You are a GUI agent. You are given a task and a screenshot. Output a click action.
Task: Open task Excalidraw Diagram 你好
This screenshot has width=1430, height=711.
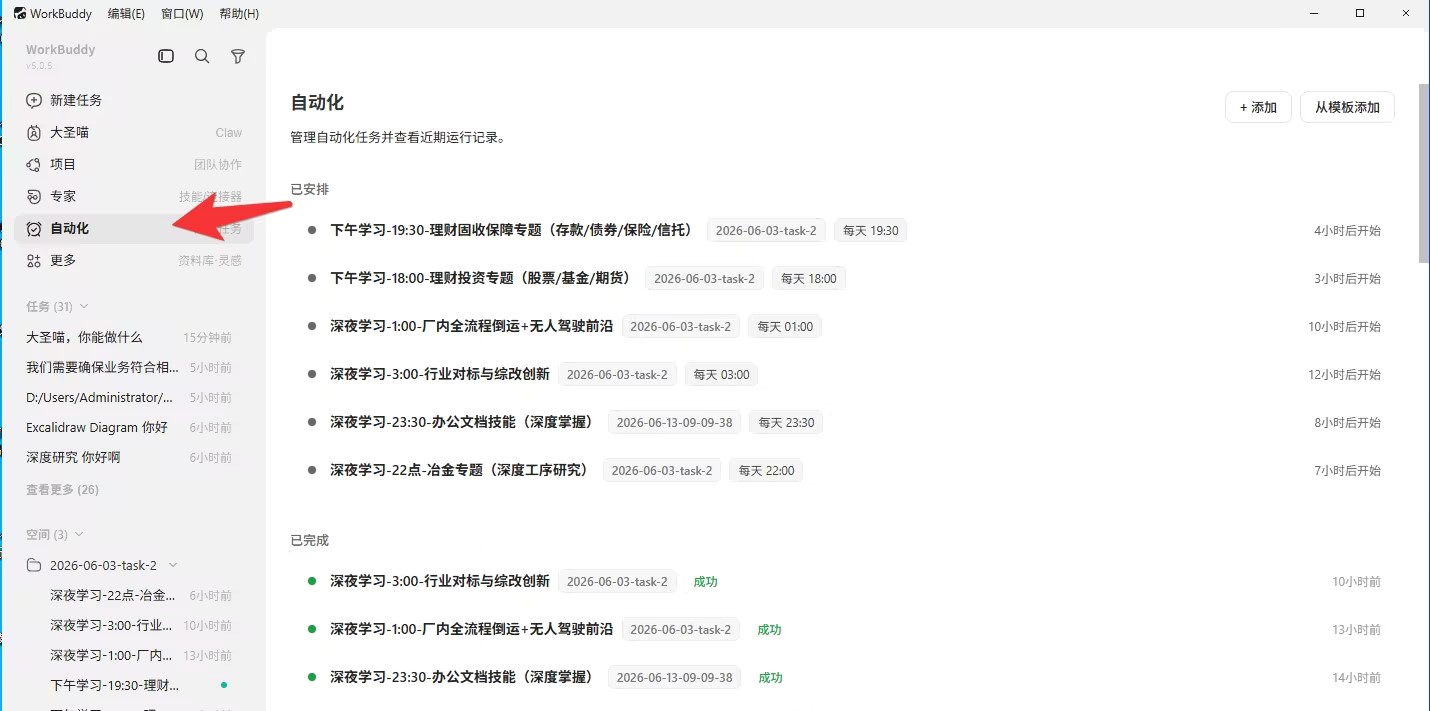[x=134, y=427]
